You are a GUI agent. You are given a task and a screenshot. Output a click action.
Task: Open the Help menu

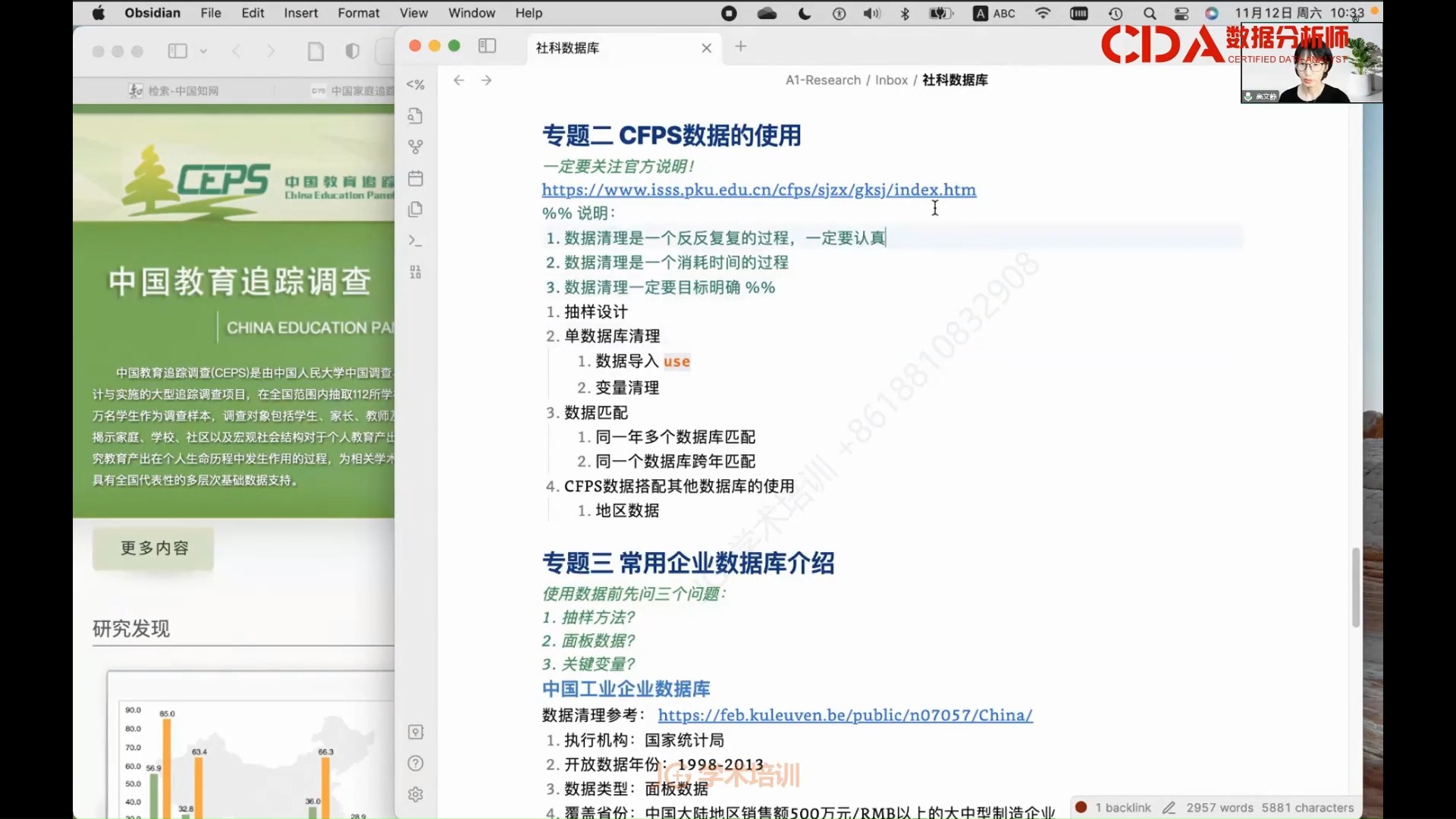coord(529,13)
